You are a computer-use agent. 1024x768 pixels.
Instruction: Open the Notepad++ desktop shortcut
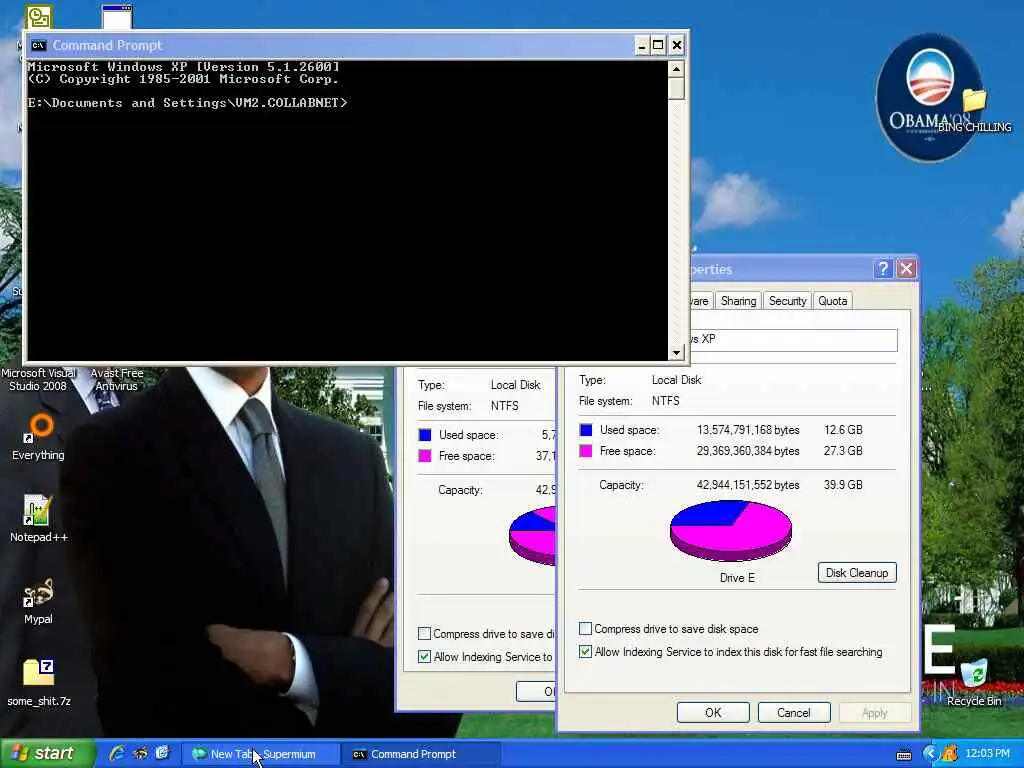point(38,519)
